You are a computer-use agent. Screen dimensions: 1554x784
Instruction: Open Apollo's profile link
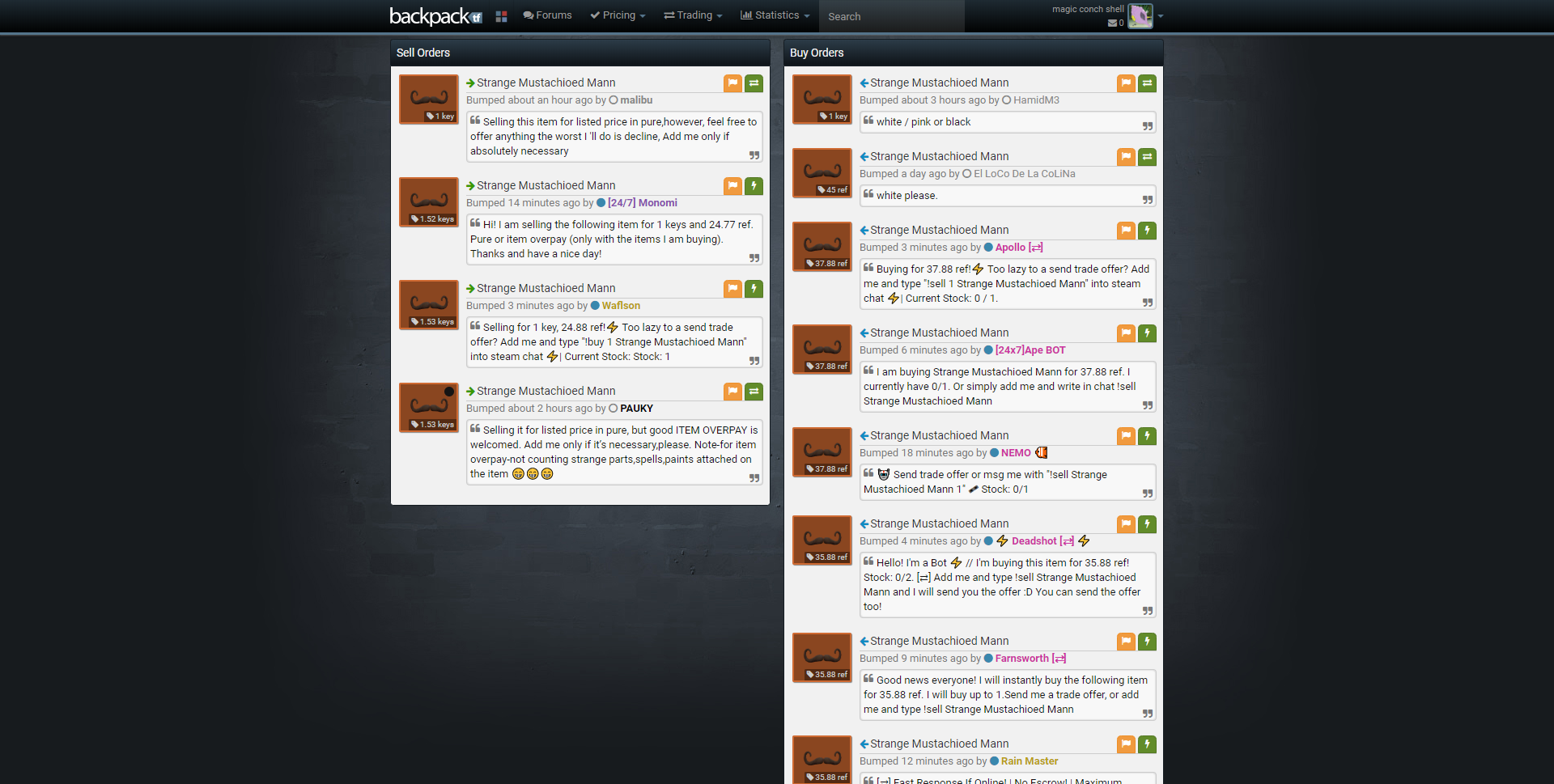(1019, 248)
